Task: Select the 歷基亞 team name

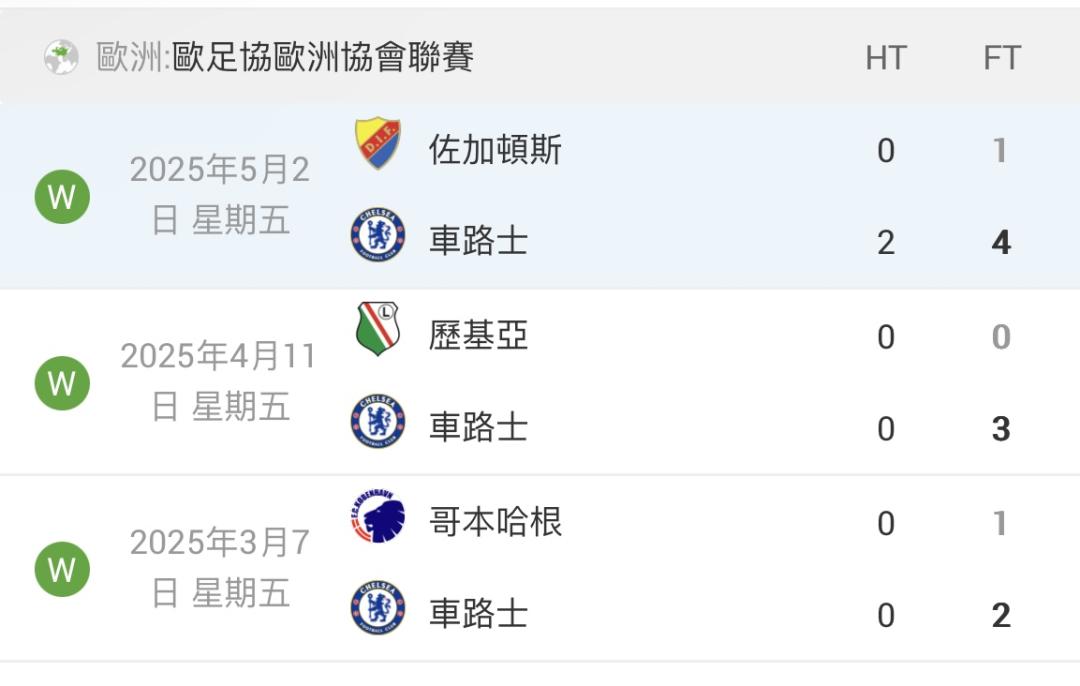Action: click(x=479, y=335)
